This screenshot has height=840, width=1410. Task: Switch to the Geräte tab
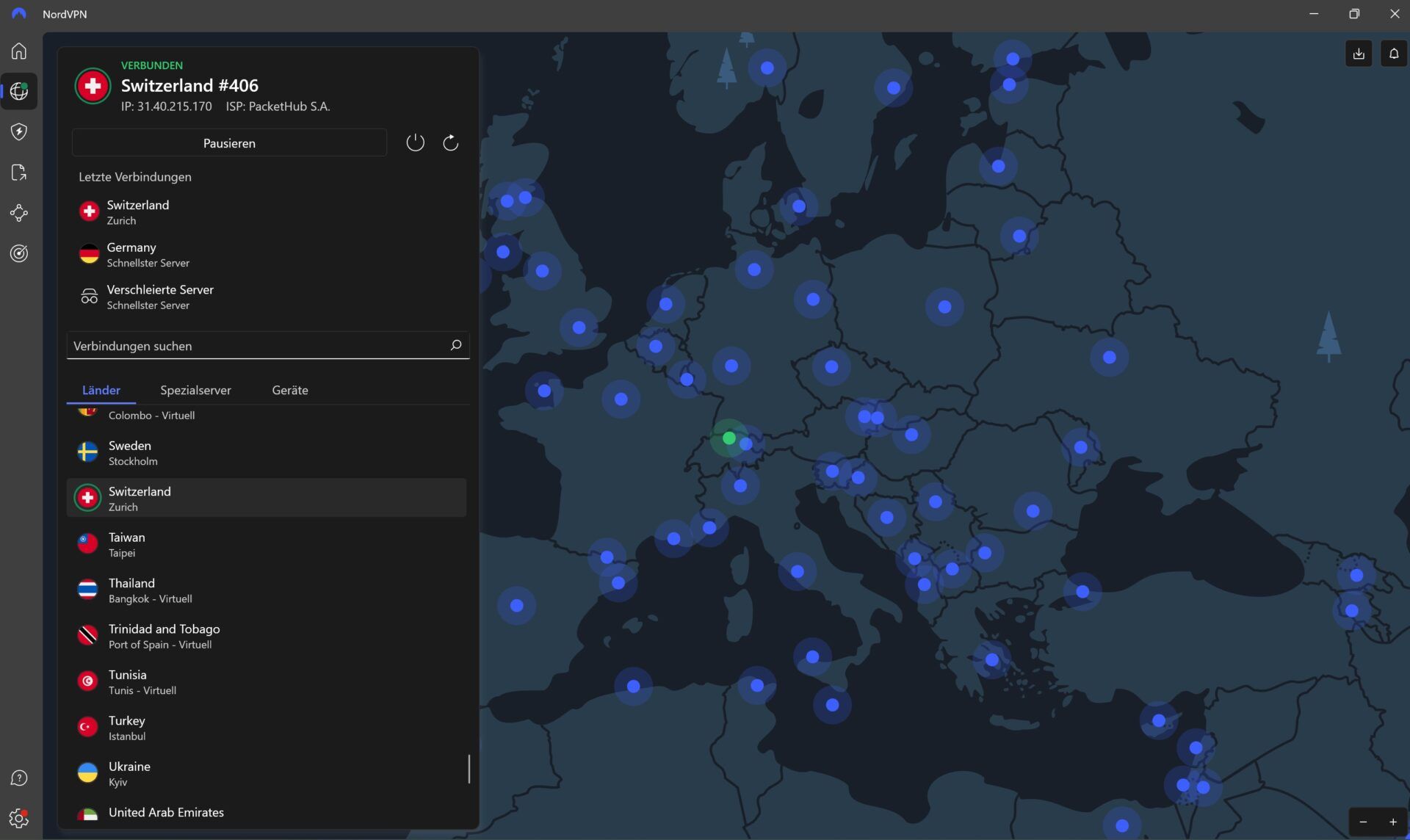coord(290,390)
